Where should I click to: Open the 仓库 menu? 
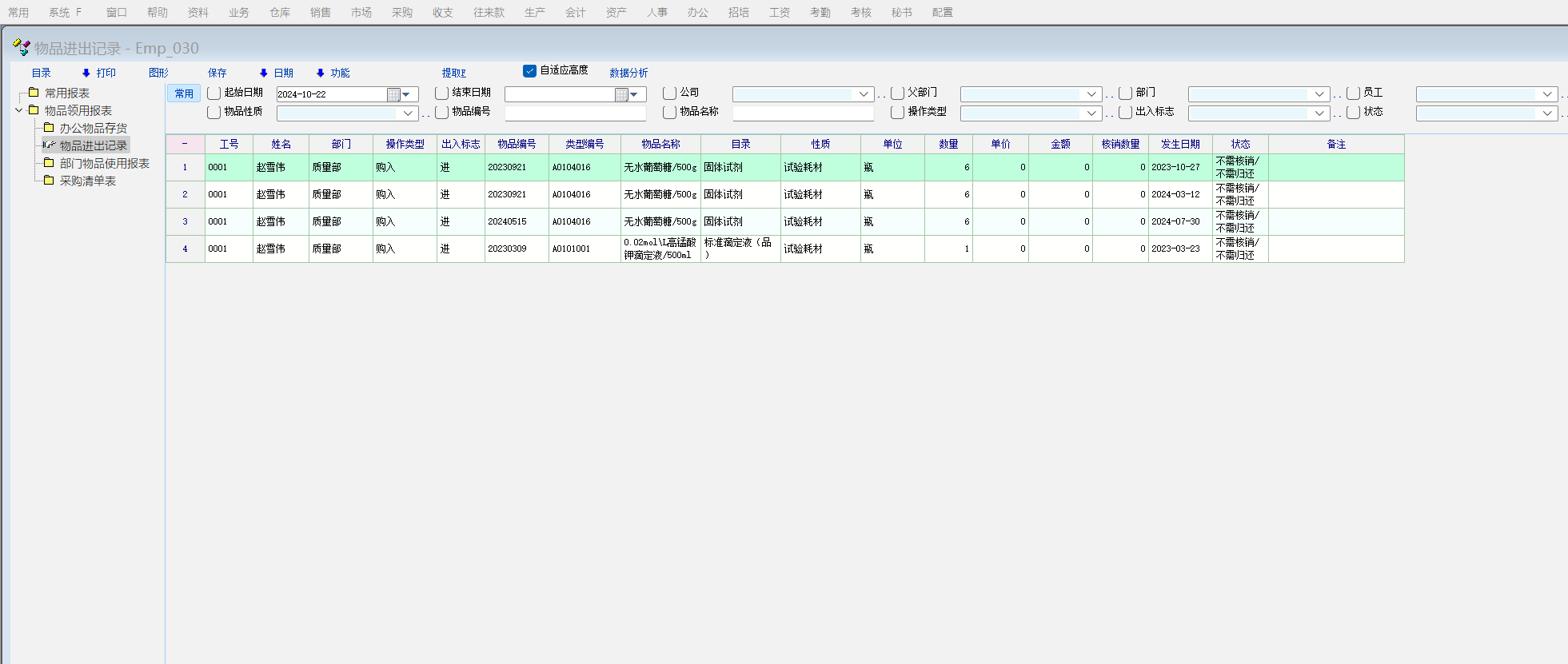coord(280,13)
